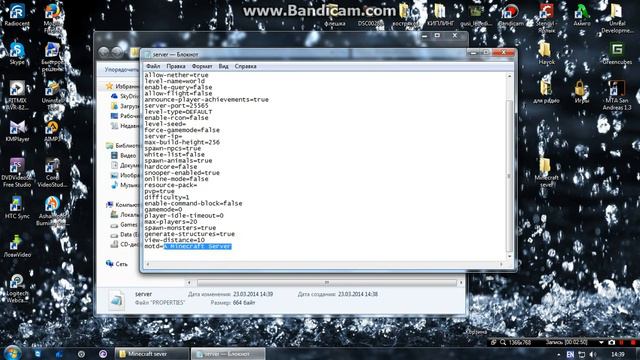Select Games drive in Explorer navigation pane
Image resolution: width=640 pixels, height=360 pixels.
[124, 224]
